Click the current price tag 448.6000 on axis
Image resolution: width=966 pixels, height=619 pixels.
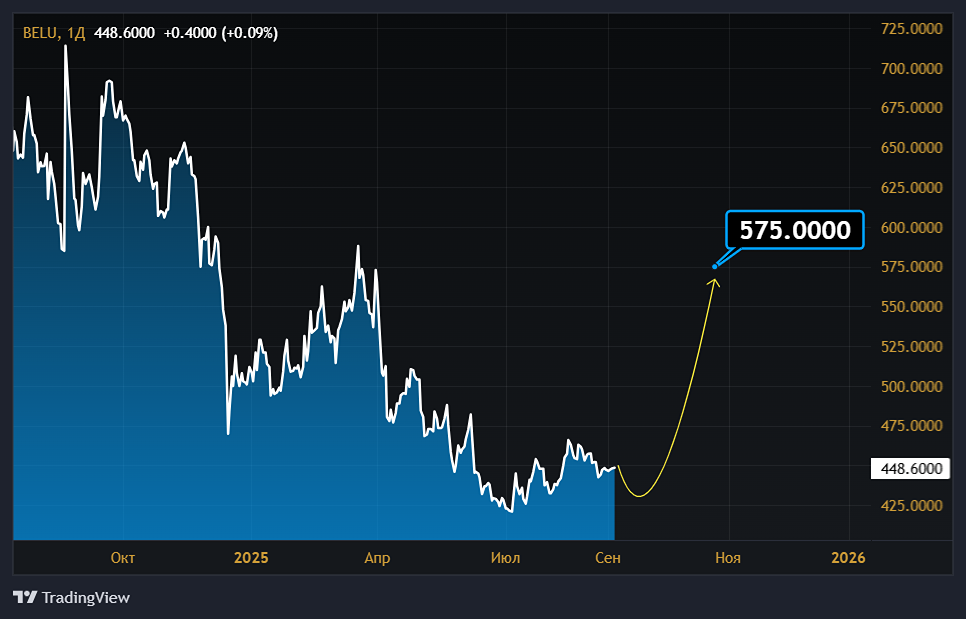tap(910, 469)
